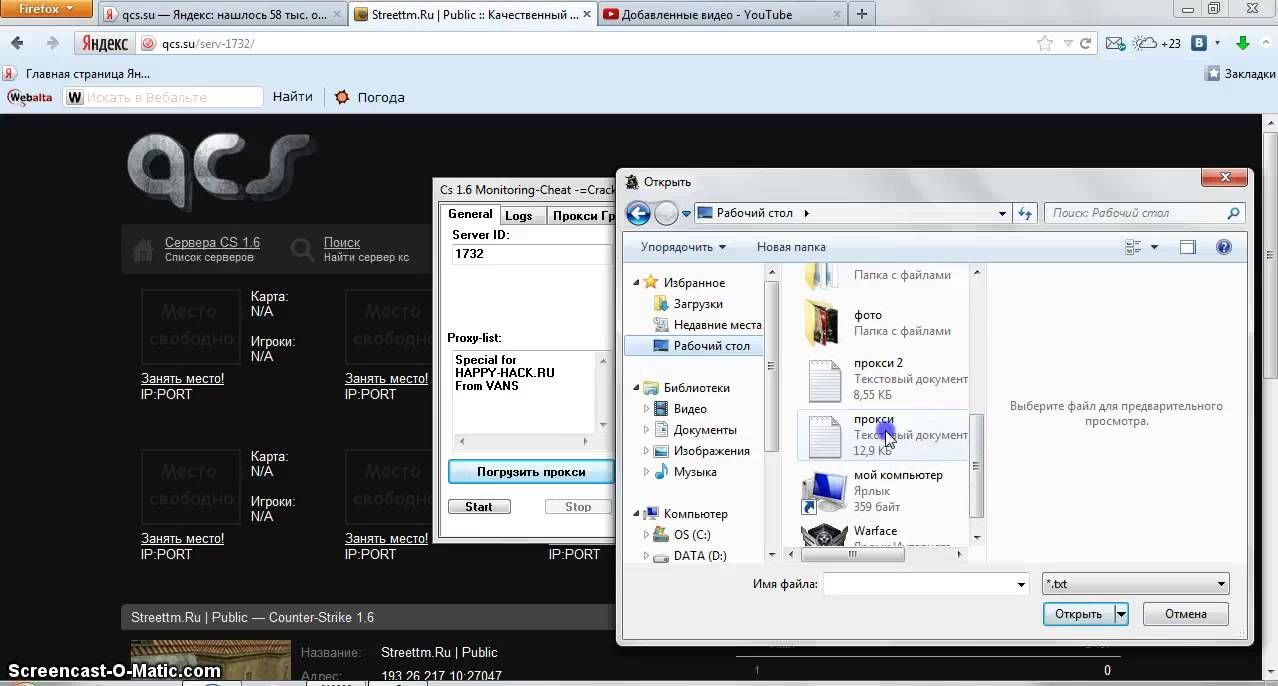1278x686 pixels.
Task: Select Документы library in tree
Action: pos(705,430)
